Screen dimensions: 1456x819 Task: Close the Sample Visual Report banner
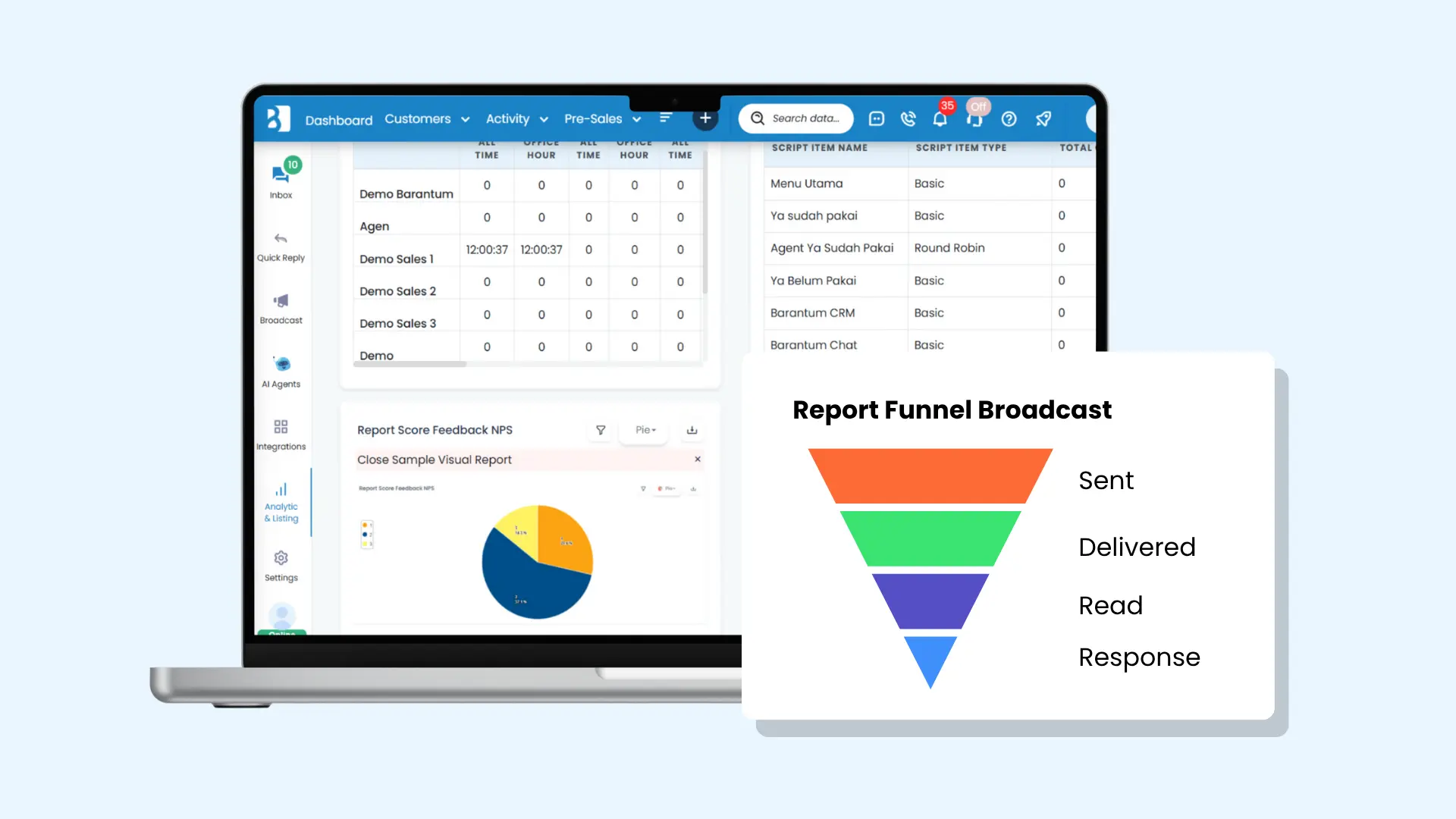click(x=698, y=459)
